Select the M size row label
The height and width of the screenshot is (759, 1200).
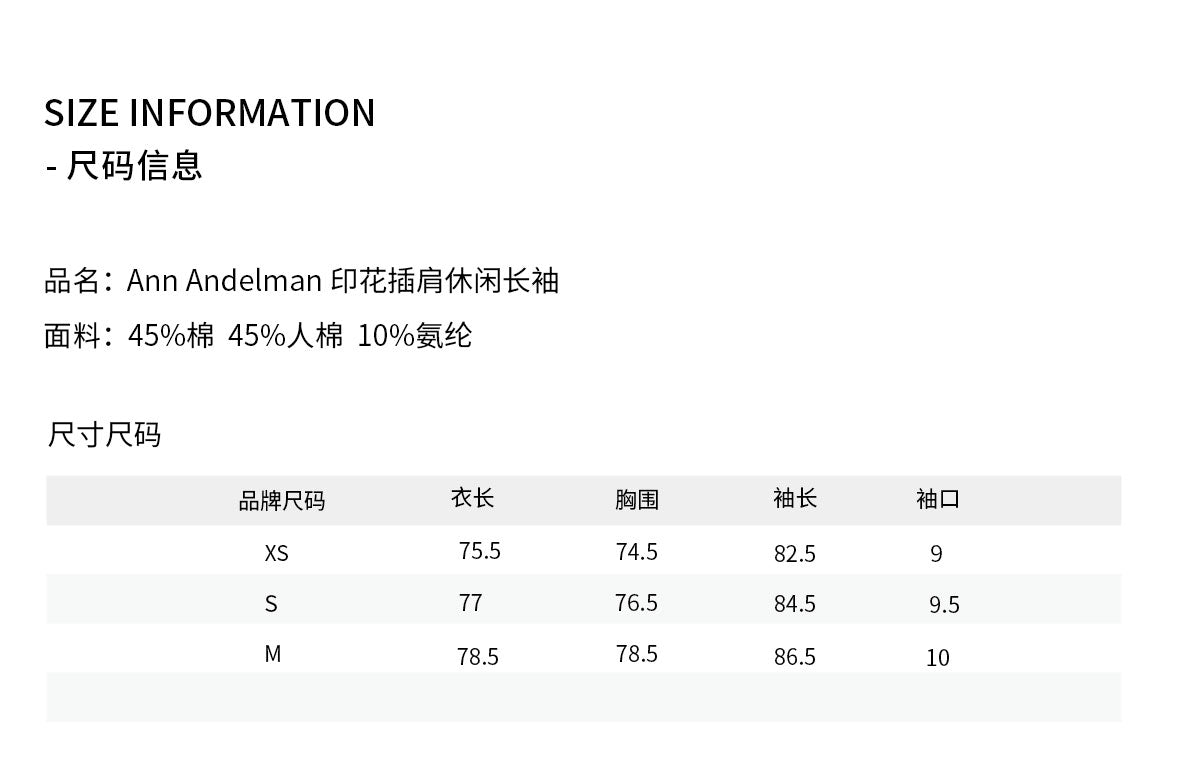pos(273,654)
